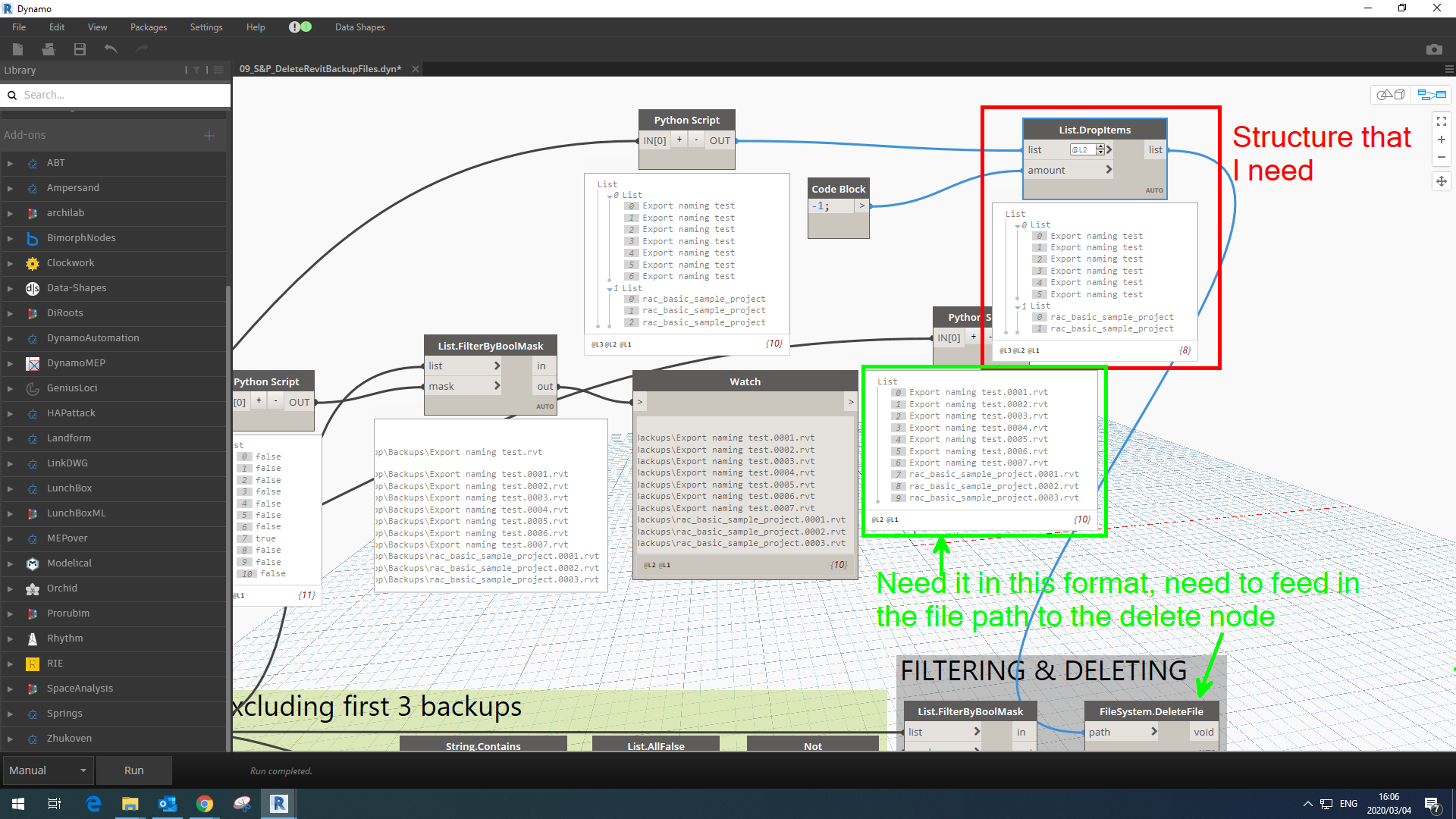Screen dimensions: 1456x819
Task: Click the New file toolbar icon
Action: point(18,49)
